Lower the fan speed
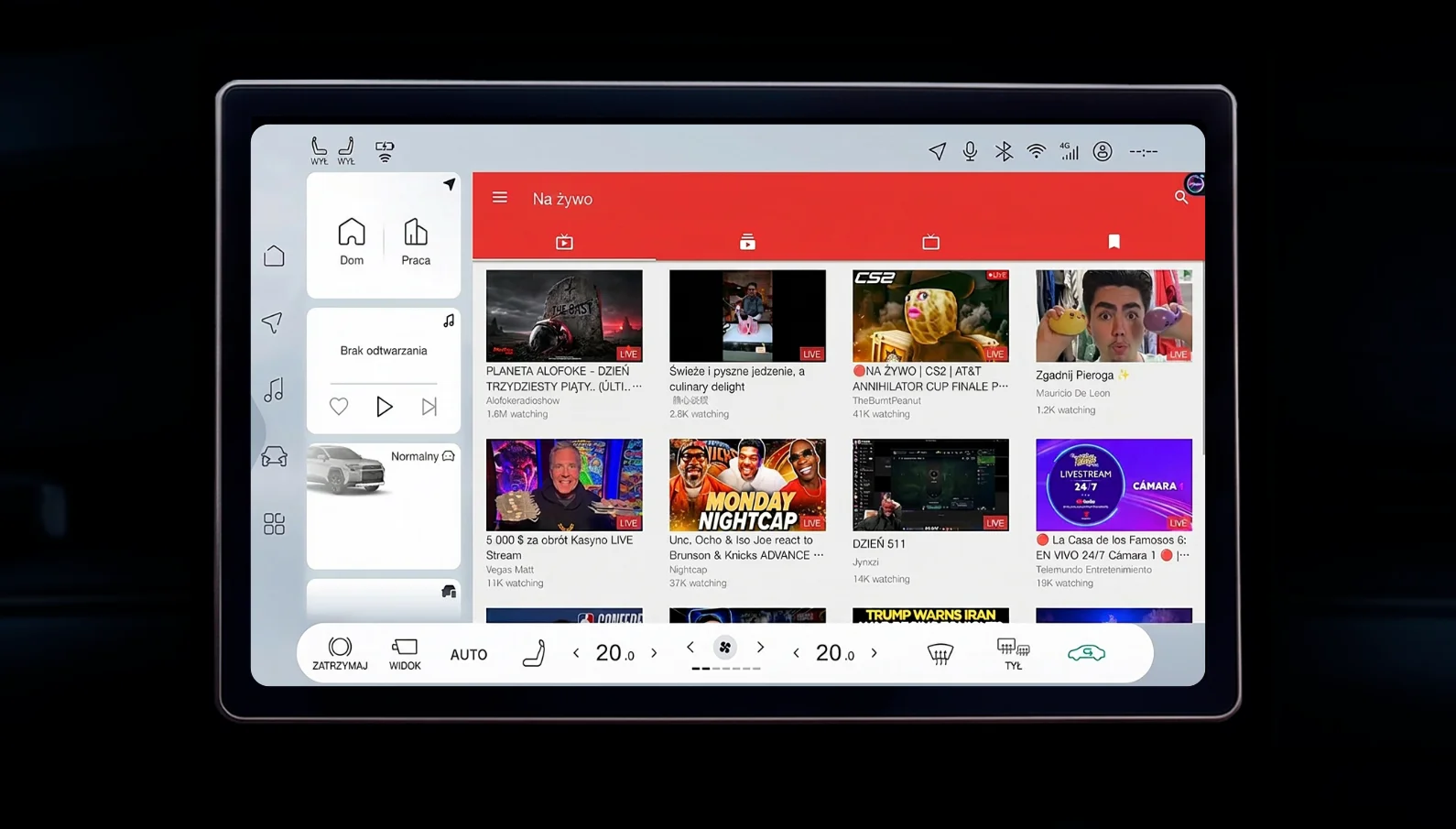The height and width of the screenshot is (829, 1456). pos(690,648)
